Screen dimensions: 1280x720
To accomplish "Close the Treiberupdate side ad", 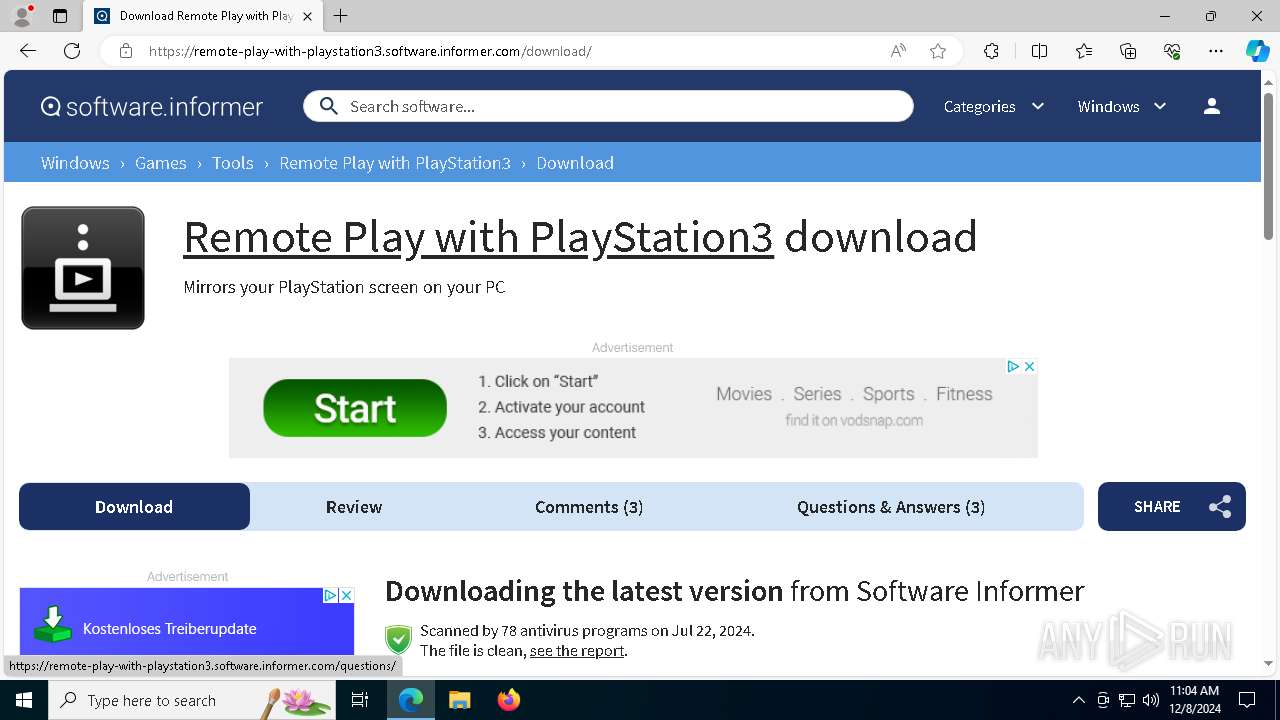I will pyautogui.click(x=346, y=595).
